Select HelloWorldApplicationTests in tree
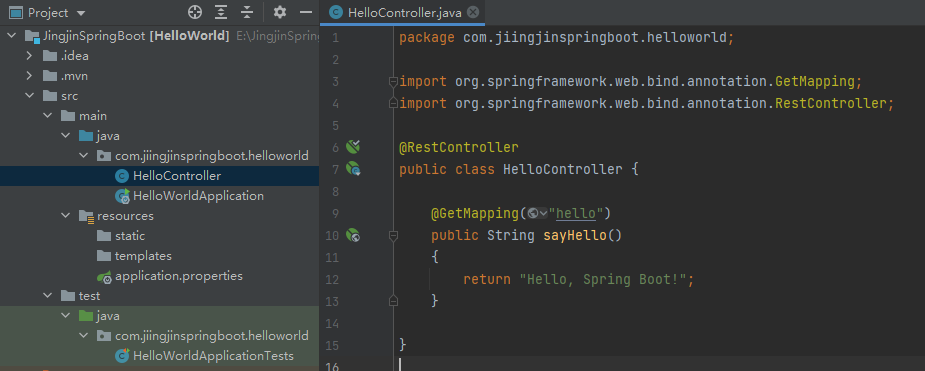This screenshot has width=925, height=371. (x=213, y=356)
